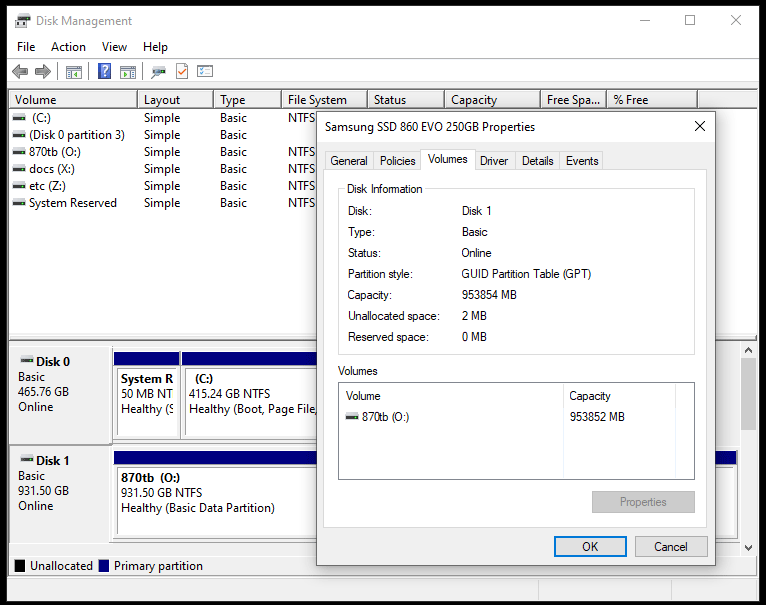766x605 pixels.
Task: Open the File menu
Action: 26,47
